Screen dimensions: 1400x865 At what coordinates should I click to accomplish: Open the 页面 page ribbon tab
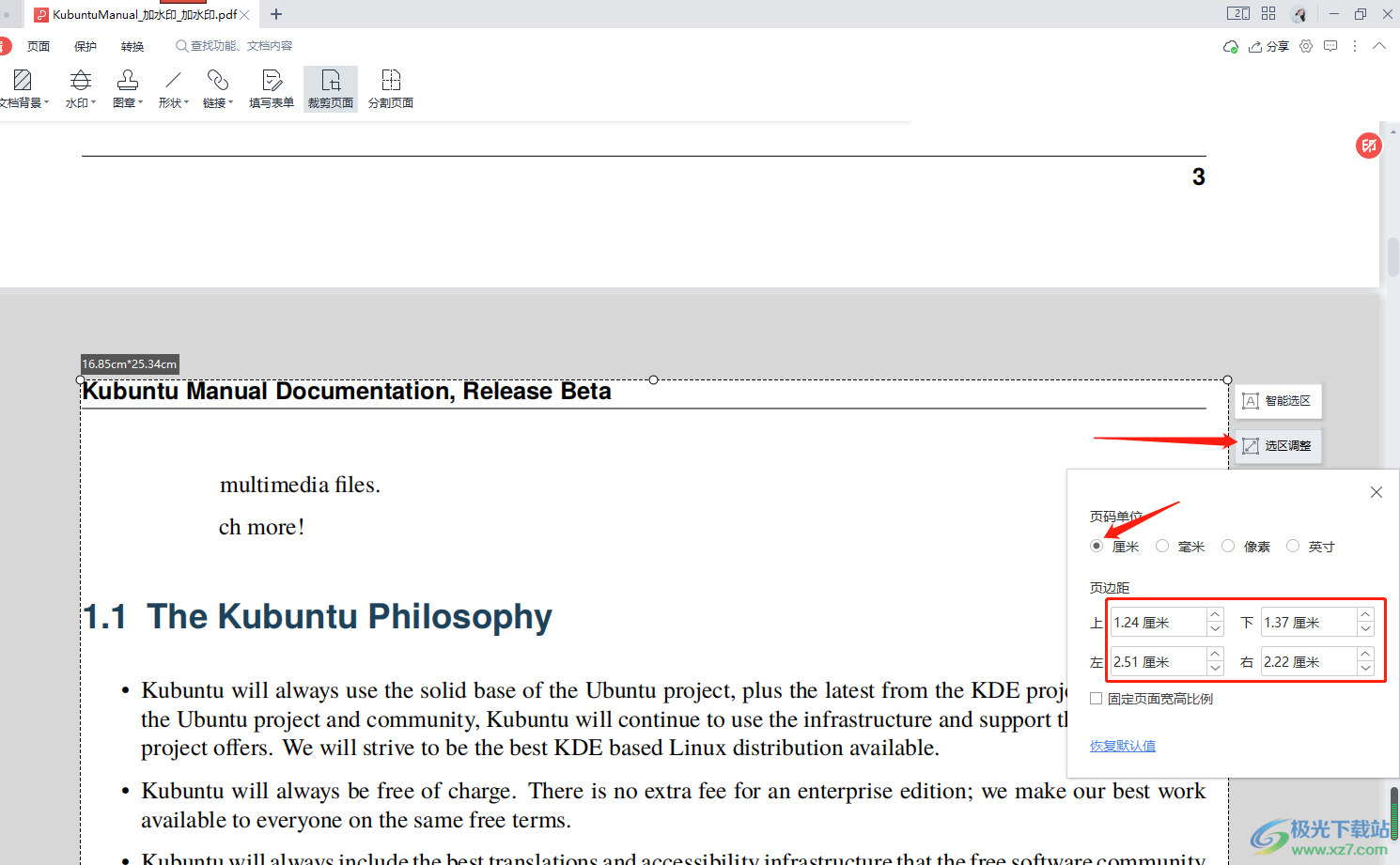[x=39, y=46]
